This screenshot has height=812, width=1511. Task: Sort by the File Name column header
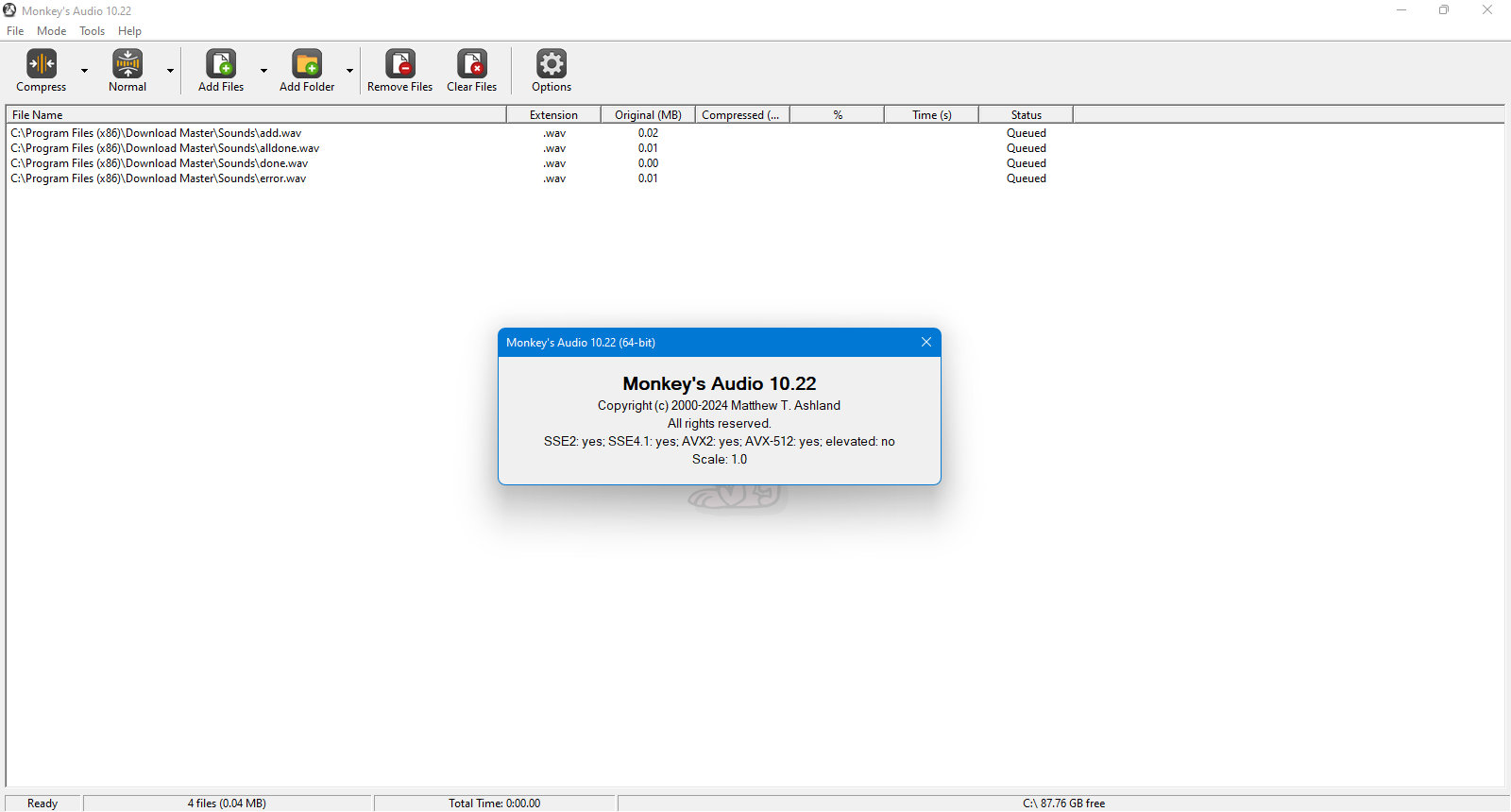coord(256,115)
